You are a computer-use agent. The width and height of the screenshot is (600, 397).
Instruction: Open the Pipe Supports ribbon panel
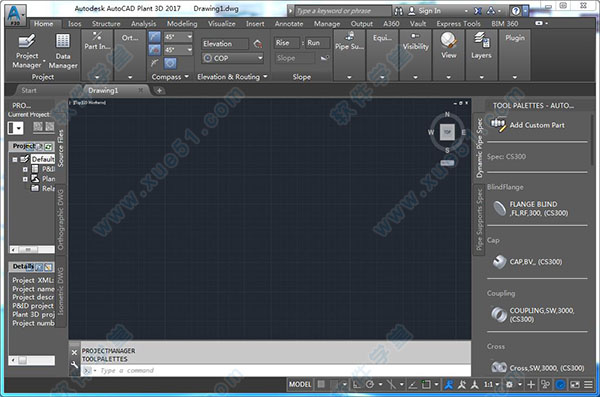(349, 42)
